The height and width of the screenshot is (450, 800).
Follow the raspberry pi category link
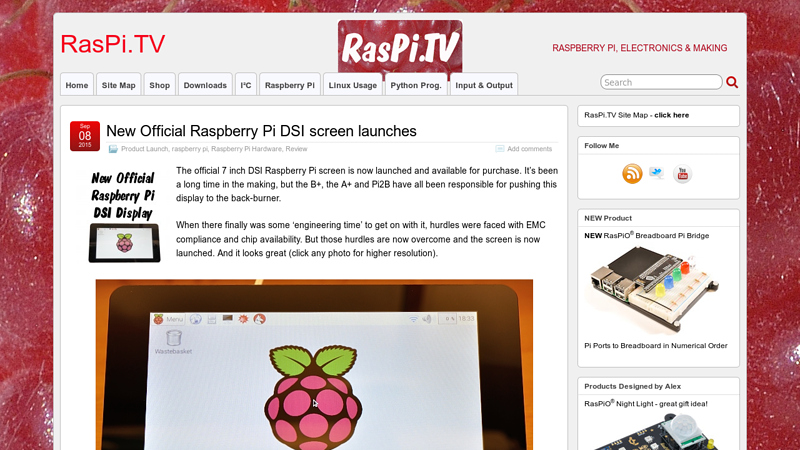pyautogui.click(x=190, y=149)
